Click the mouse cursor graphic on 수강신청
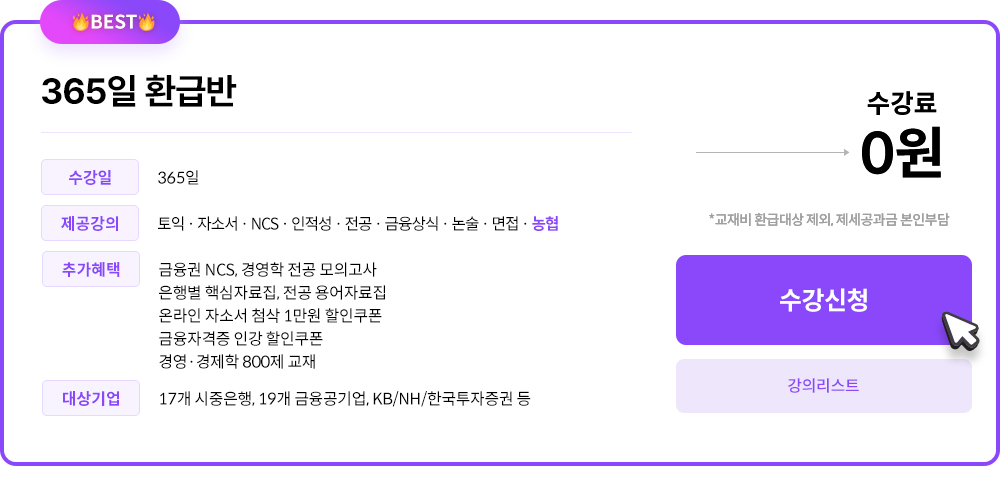The image size is (1000, 498). 960,329
